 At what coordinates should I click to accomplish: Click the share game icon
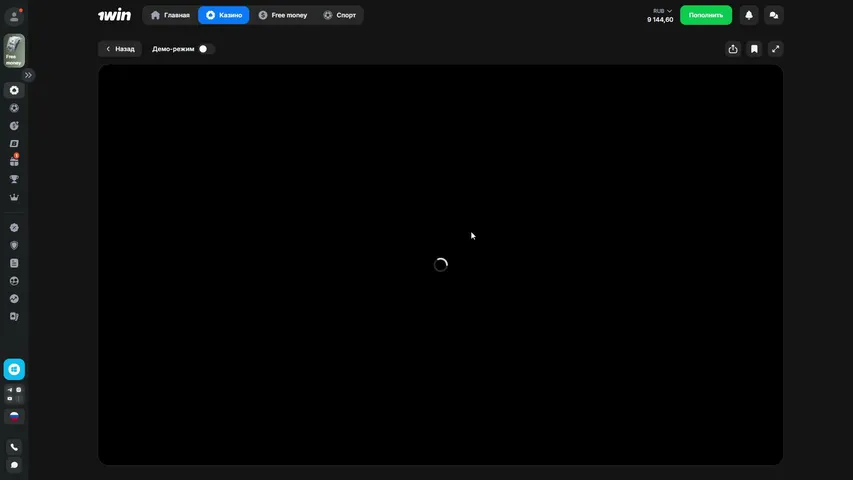[x=733, y=49]
